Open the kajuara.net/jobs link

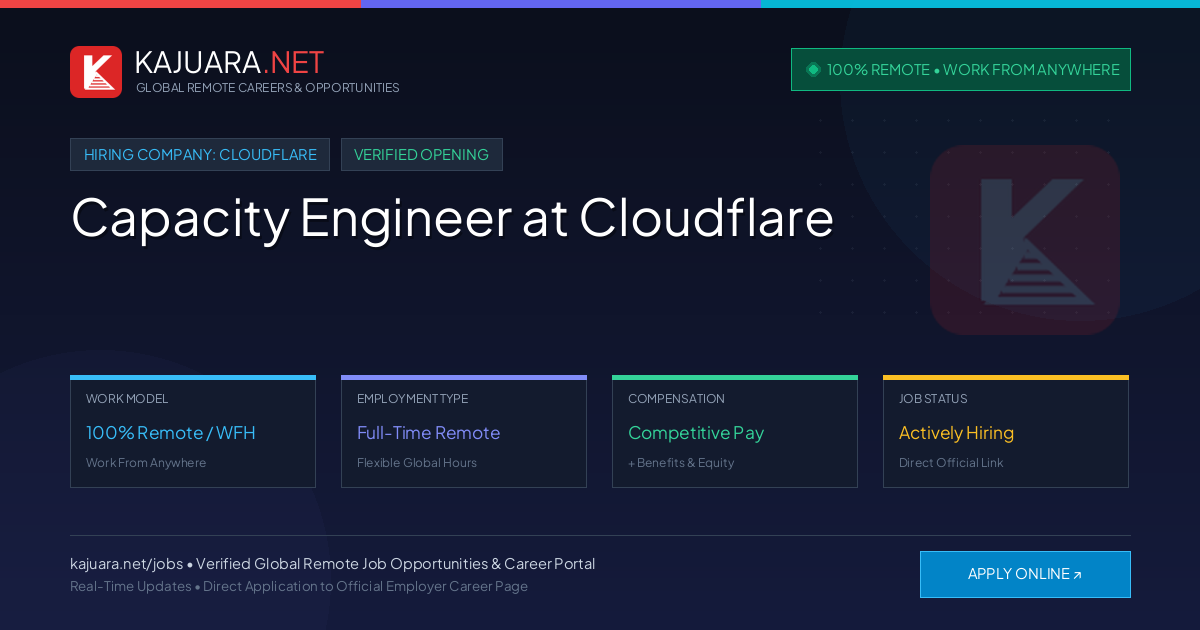click(x=127, y=564)
